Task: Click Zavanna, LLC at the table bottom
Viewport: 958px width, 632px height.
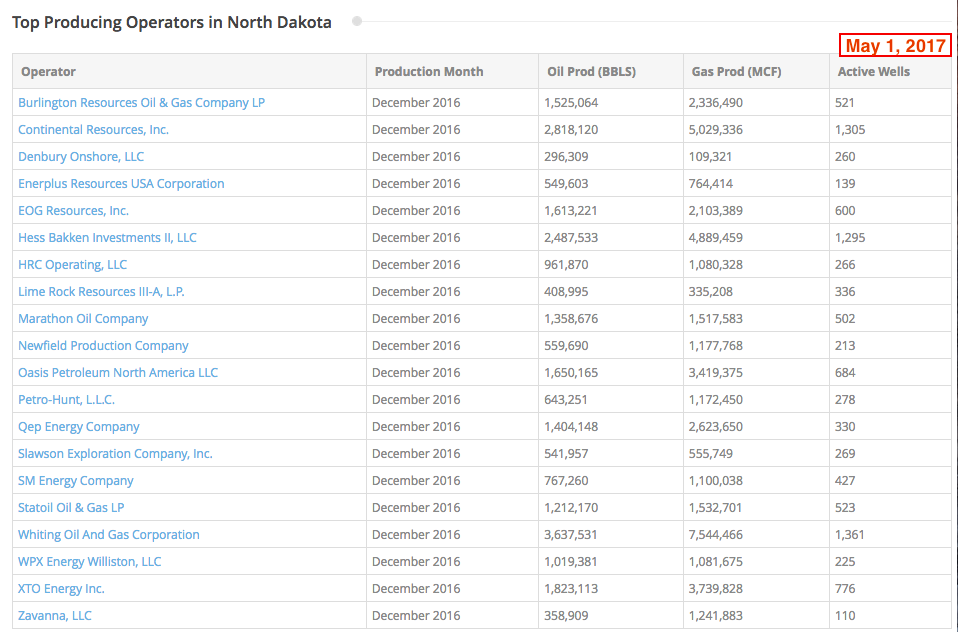Action: click(54, 615)
